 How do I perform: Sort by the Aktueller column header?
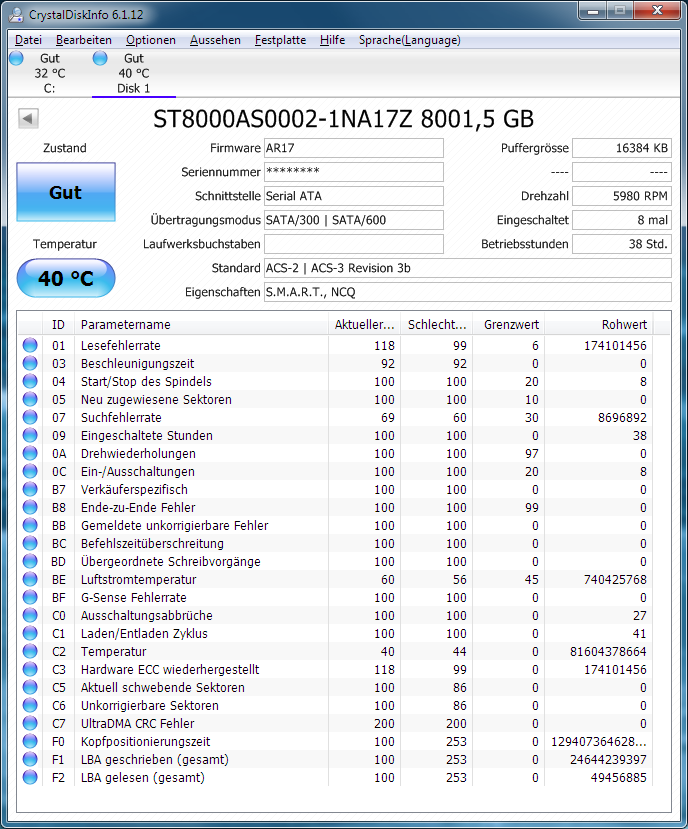(364, 325)
